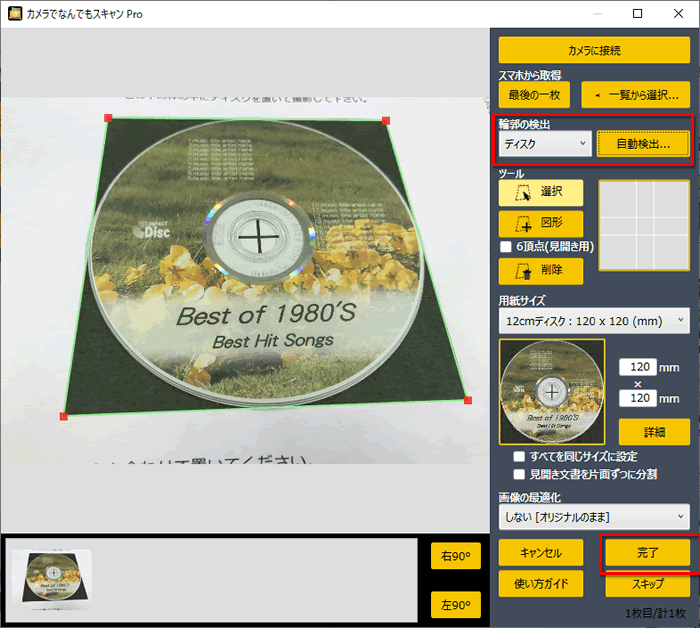Open the ディスク contour type dropdown
Viewport: 700px width, 628px height.
(545, 144)
